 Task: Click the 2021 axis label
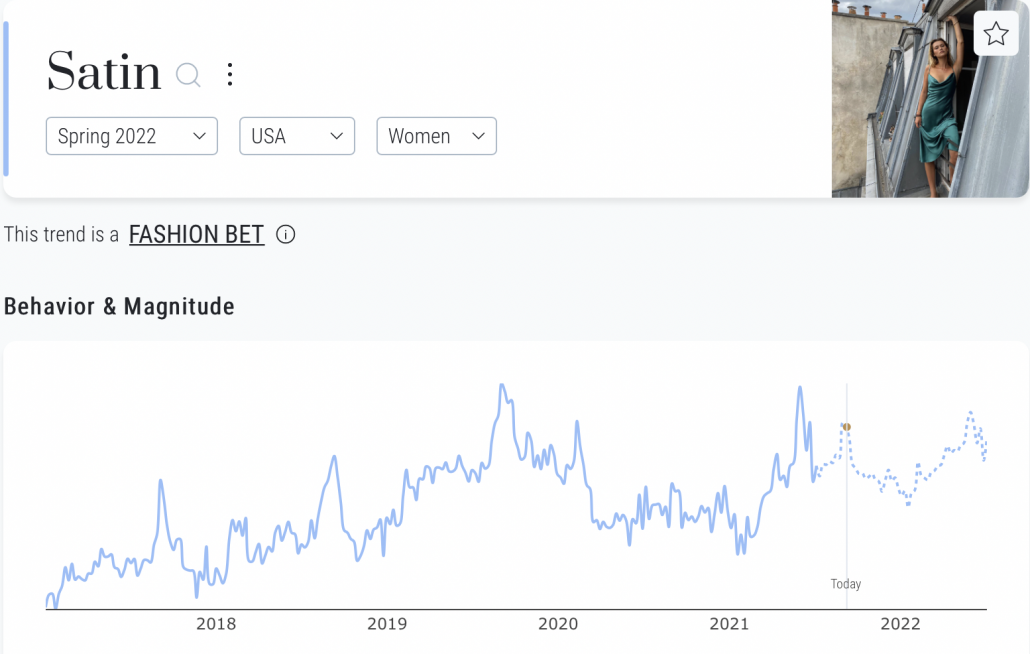coord(729,625)
